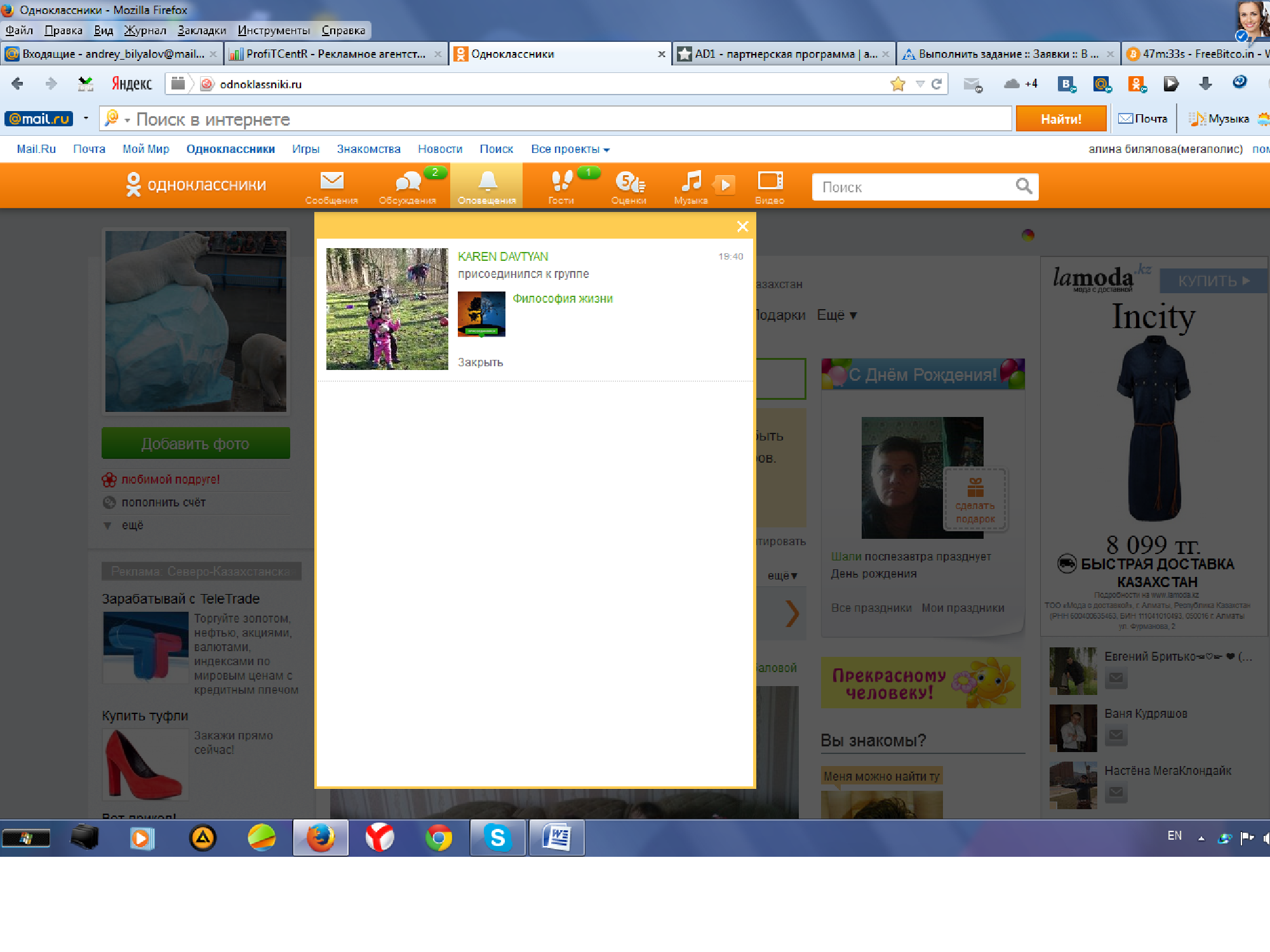The width and height of the screenshot is (1270, 952).
Task: Expand the Все проекты dropdown
Action: (x=570, y=149)
